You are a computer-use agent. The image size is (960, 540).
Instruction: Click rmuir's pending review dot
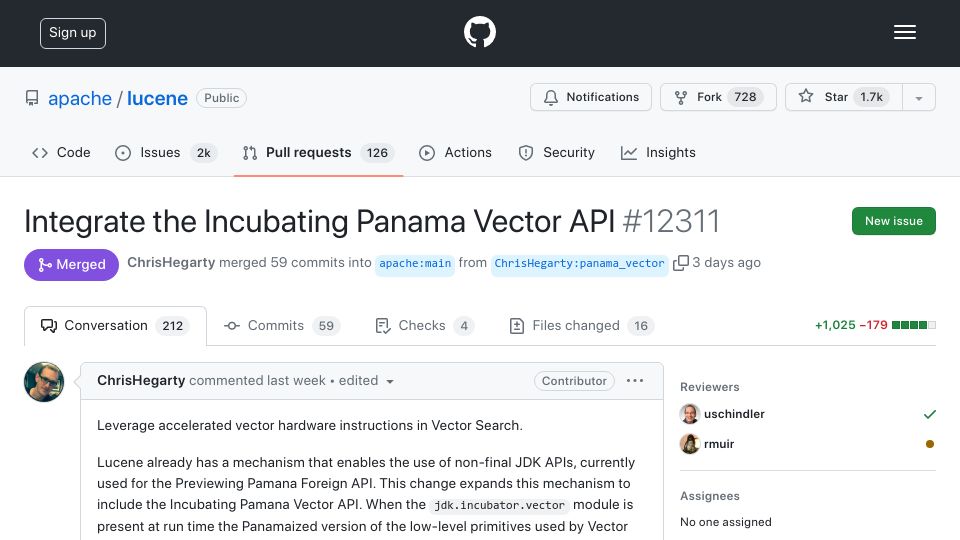click(929, 444)
